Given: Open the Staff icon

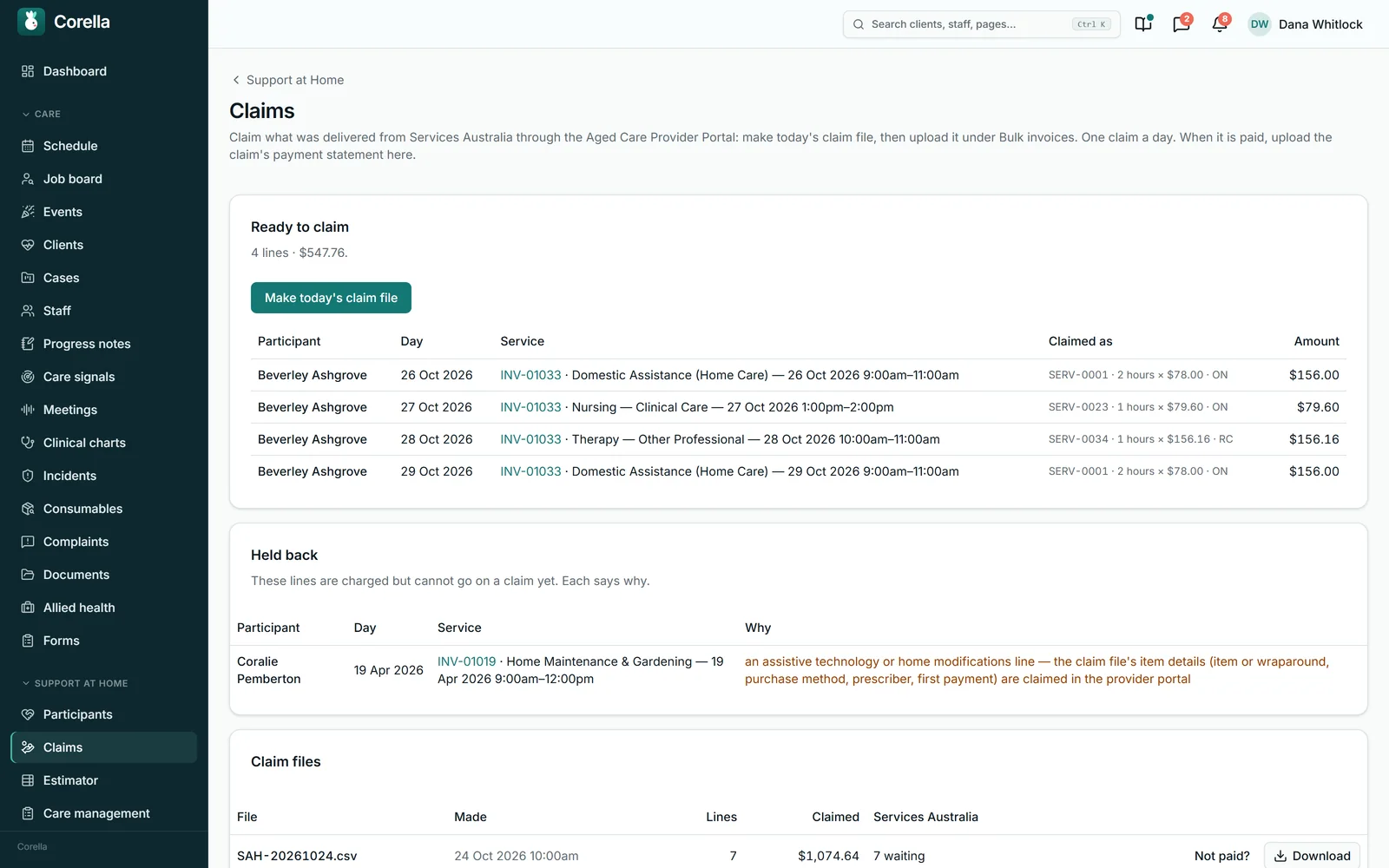Looking at the screenshot, I should click(x=28, y=311).
